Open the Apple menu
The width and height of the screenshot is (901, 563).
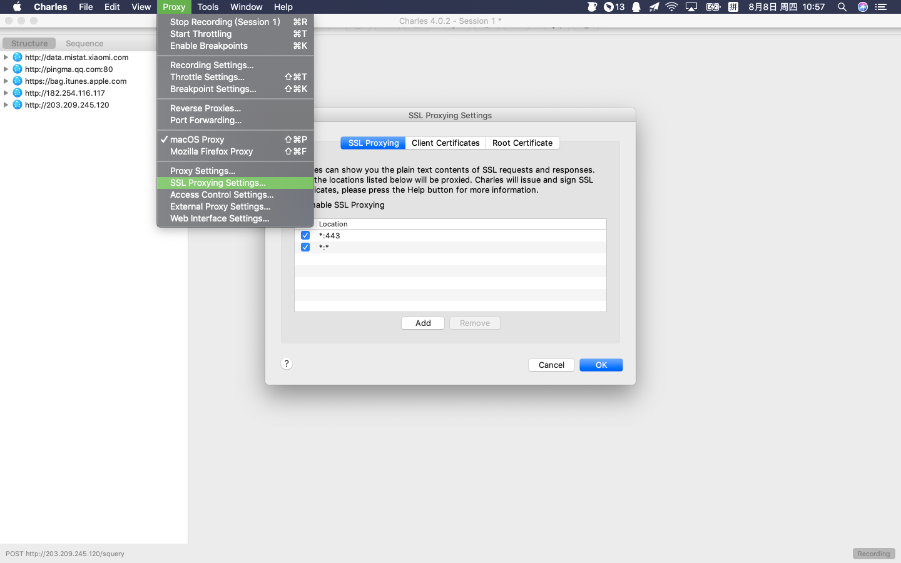[17, 7]
